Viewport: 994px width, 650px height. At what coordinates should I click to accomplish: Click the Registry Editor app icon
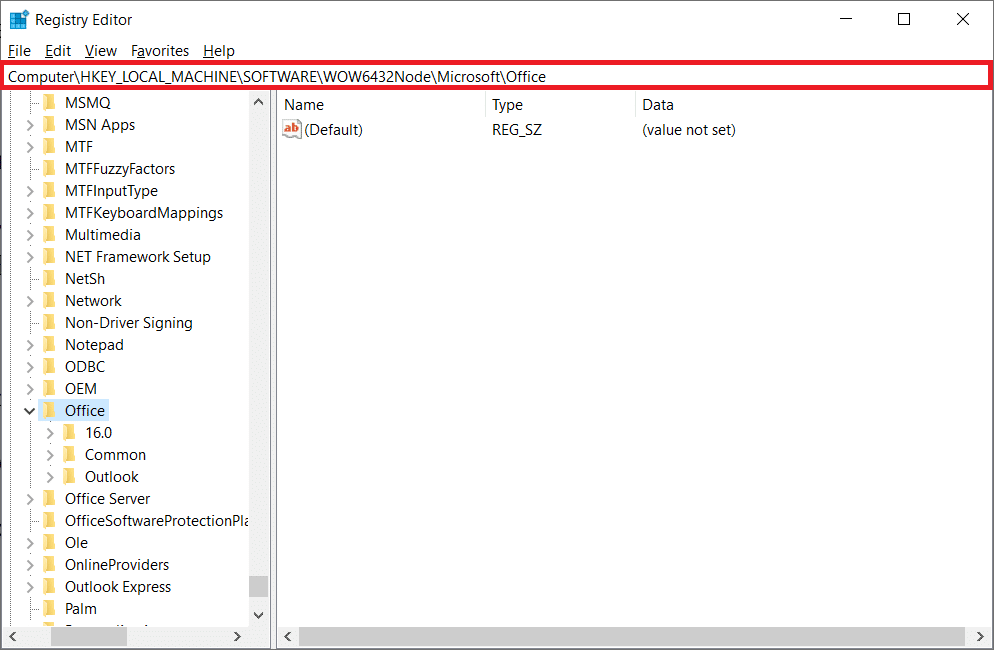[19, 20]
